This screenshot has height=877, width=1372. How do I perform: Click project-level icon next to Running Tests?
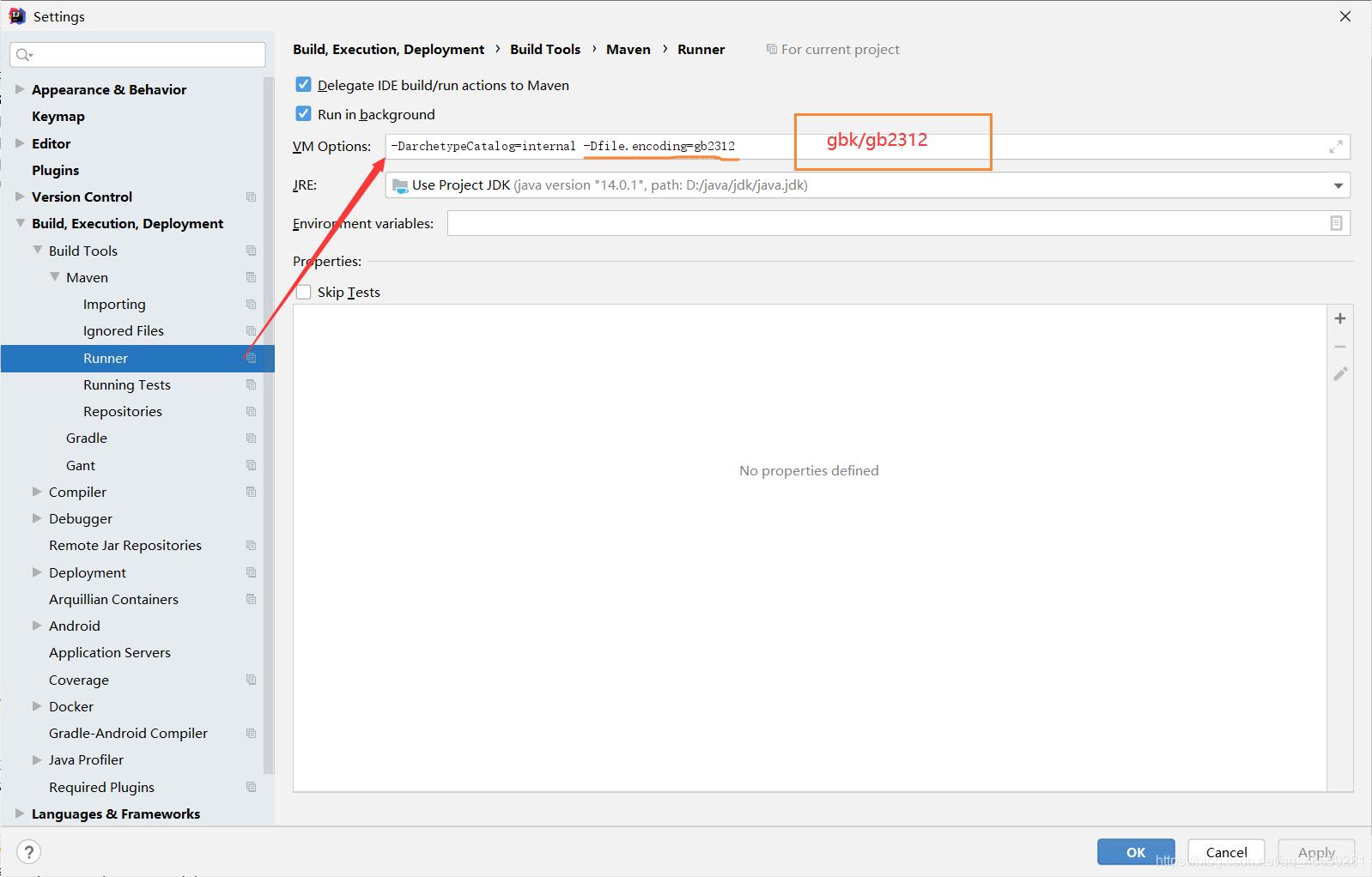coord(251,384)
